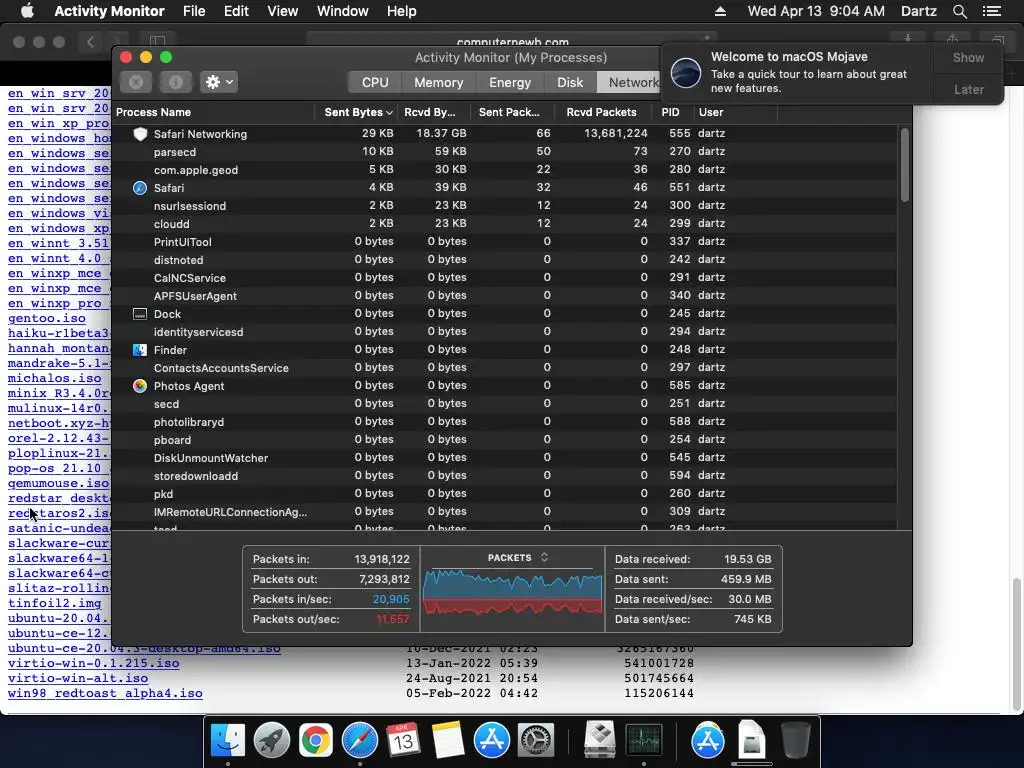This screenshot has height=768, width=1024.
Task: Sort by Rcvd Packets column header
Action: (x=603, y=112)
